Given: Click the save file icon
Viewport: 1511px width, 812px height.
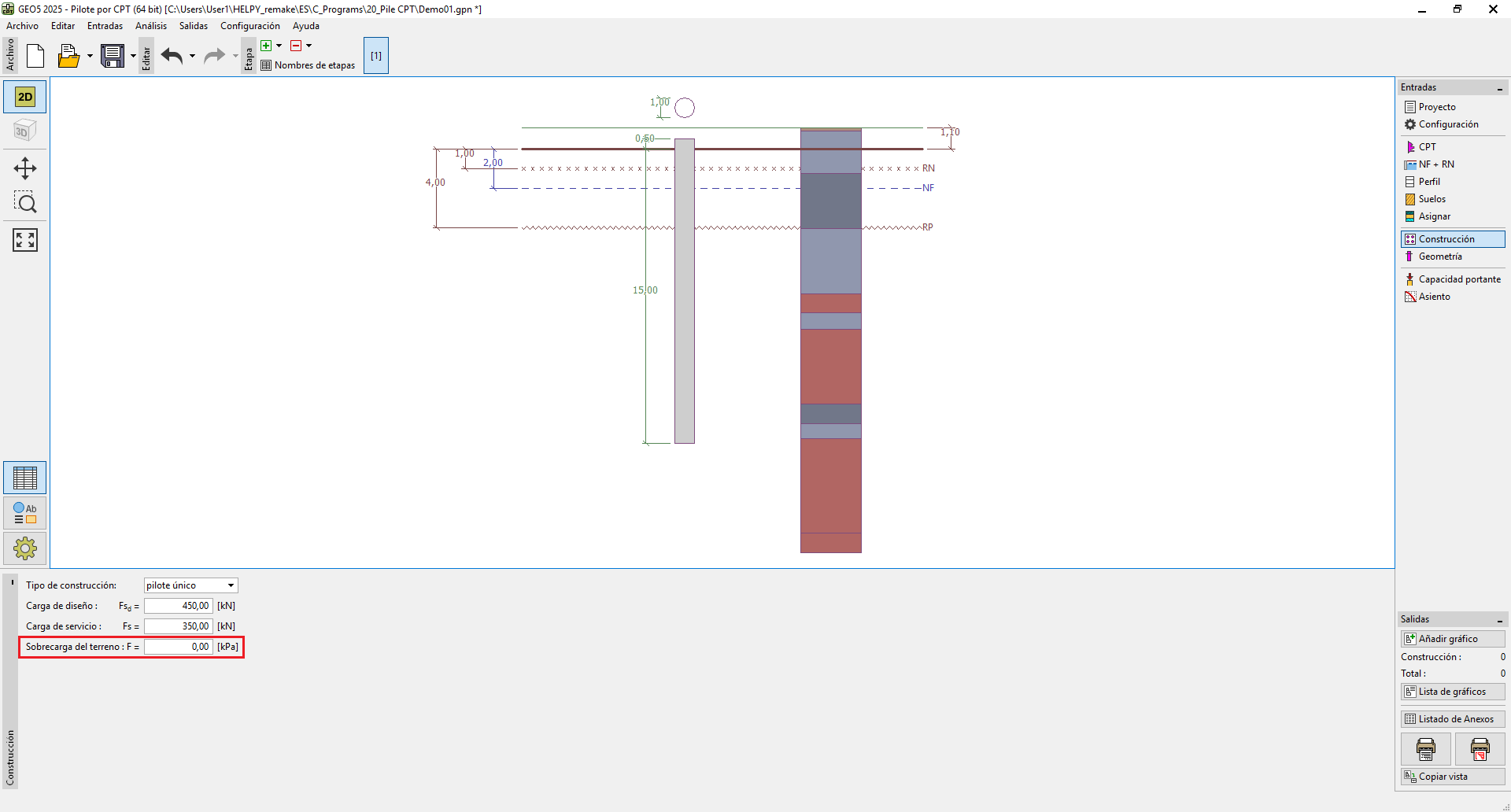Looking at the screenshot, I should [113, 56].
